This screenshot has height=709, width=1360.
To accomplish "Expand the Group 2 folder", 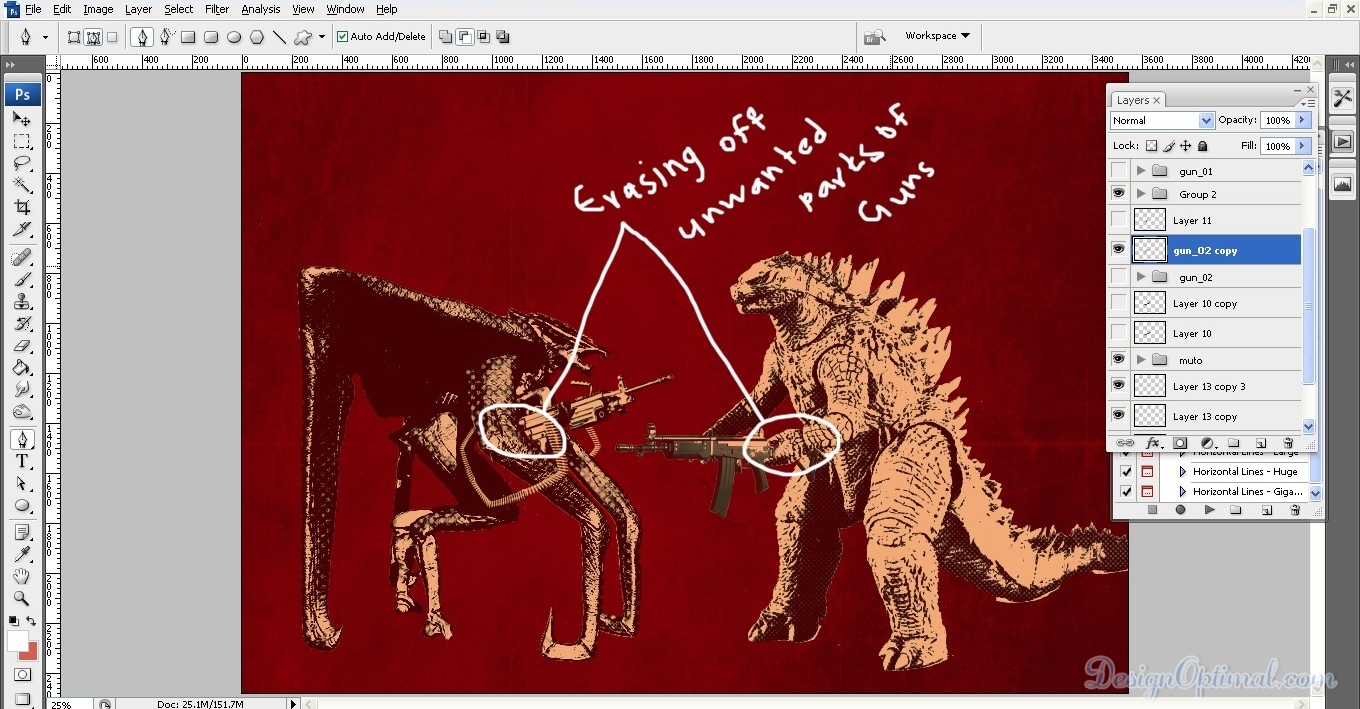I will pyautogui.click(x=1141, y=194).
